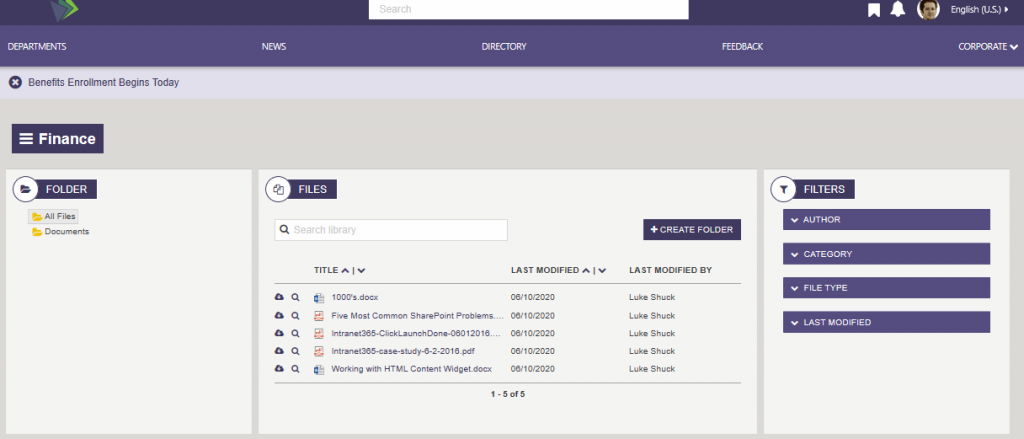Sort Title column descending
The image size is (1024, 439).
pos(361,270)
